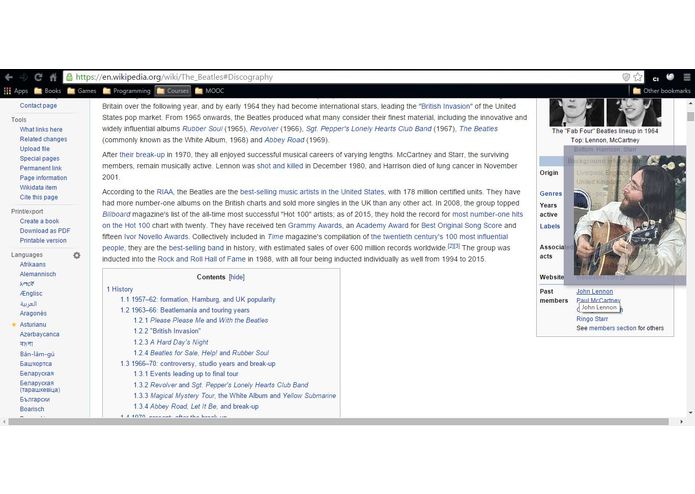The height and width of the screenshot is (494, 695).
Task: Follow the Grammy Awards link
Action: pyautogui.click(x=315, y=226)
